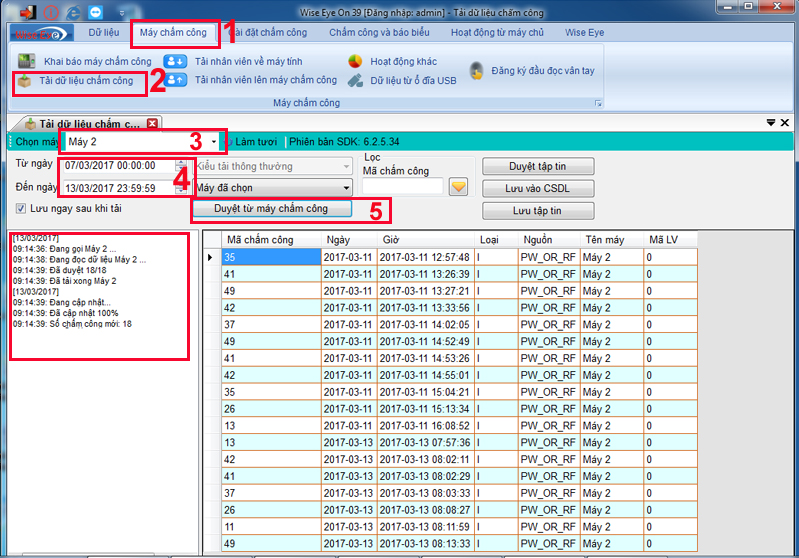Open the Máy đã chọn dropdown
Screen dimensions: 799x558
(x=346, y=187)
